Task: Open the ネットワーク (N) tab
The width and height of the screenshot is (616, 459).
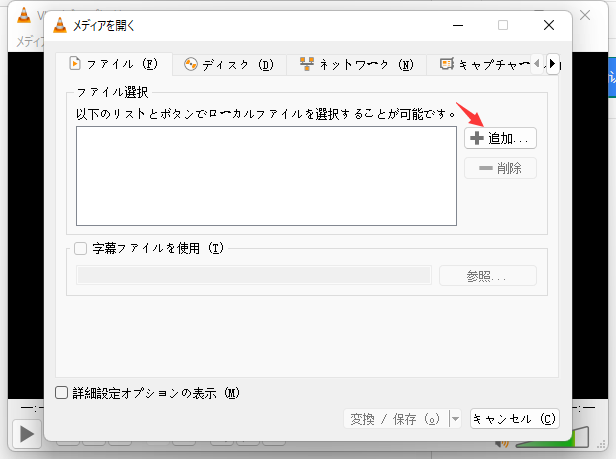Action: (x=356, y=64)
